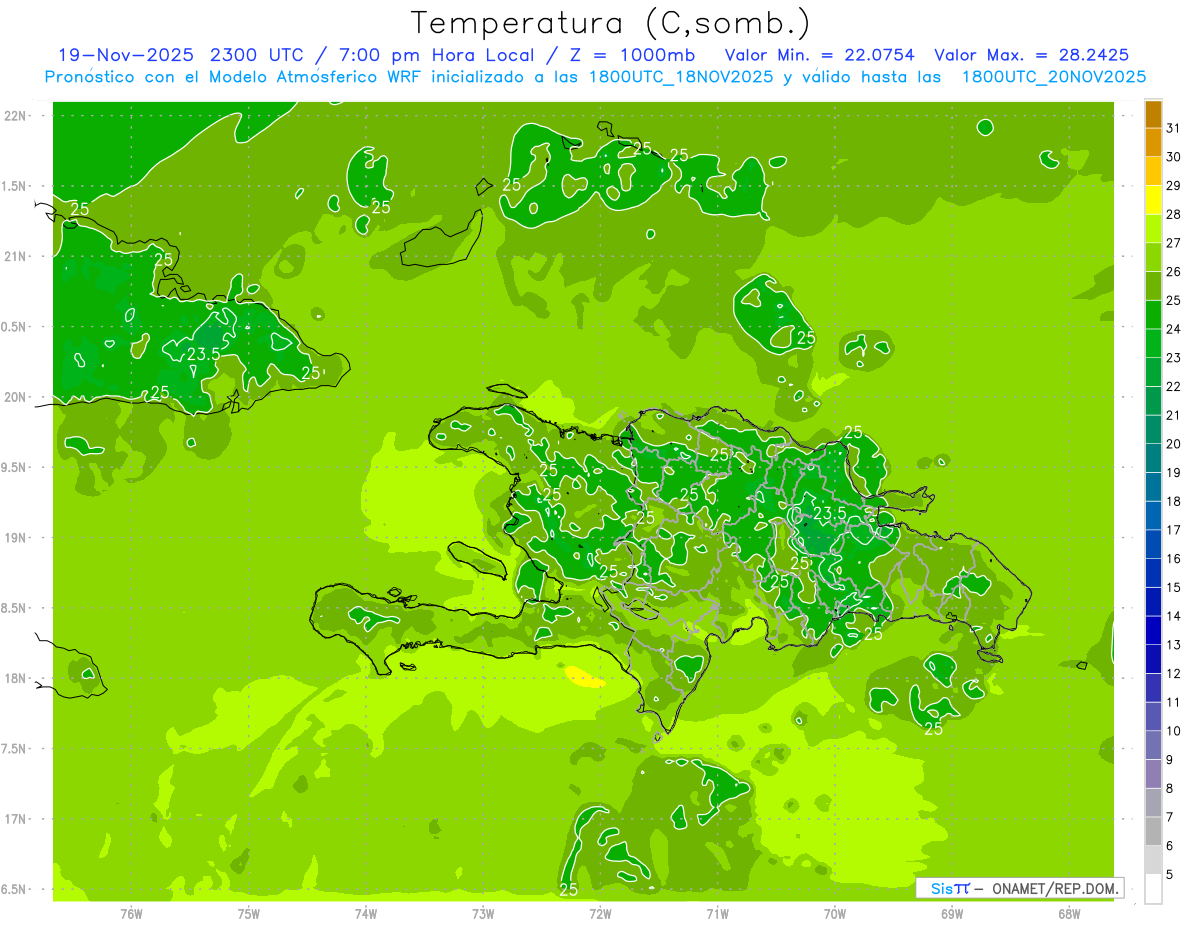Click the '23.5' contour label over Cuba
The width and height of the screenshot is (1200, 927).
click(203, 354)
